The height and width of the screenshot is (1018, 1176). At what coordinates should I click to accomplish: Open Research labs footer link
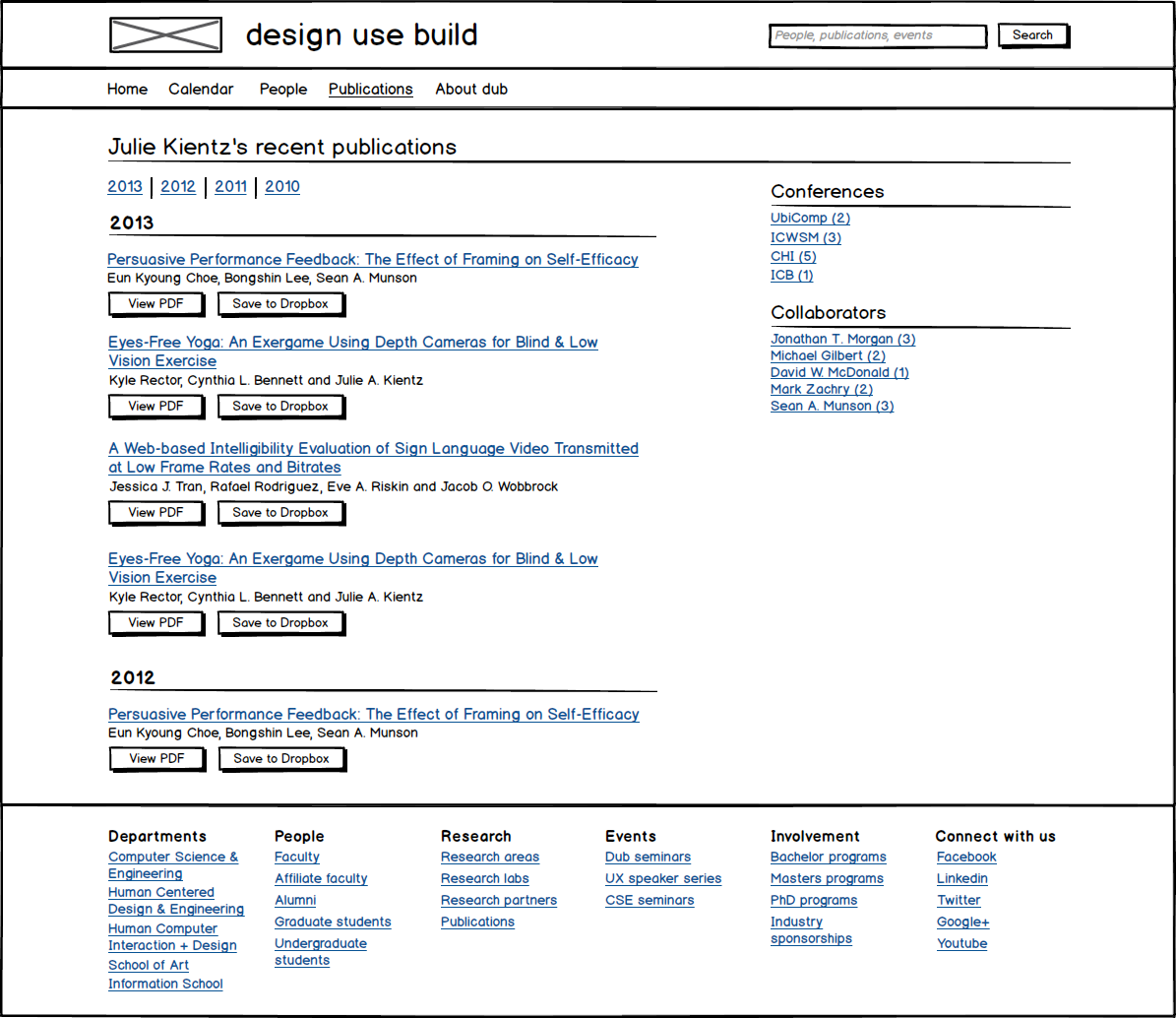(x=485, y=878)
